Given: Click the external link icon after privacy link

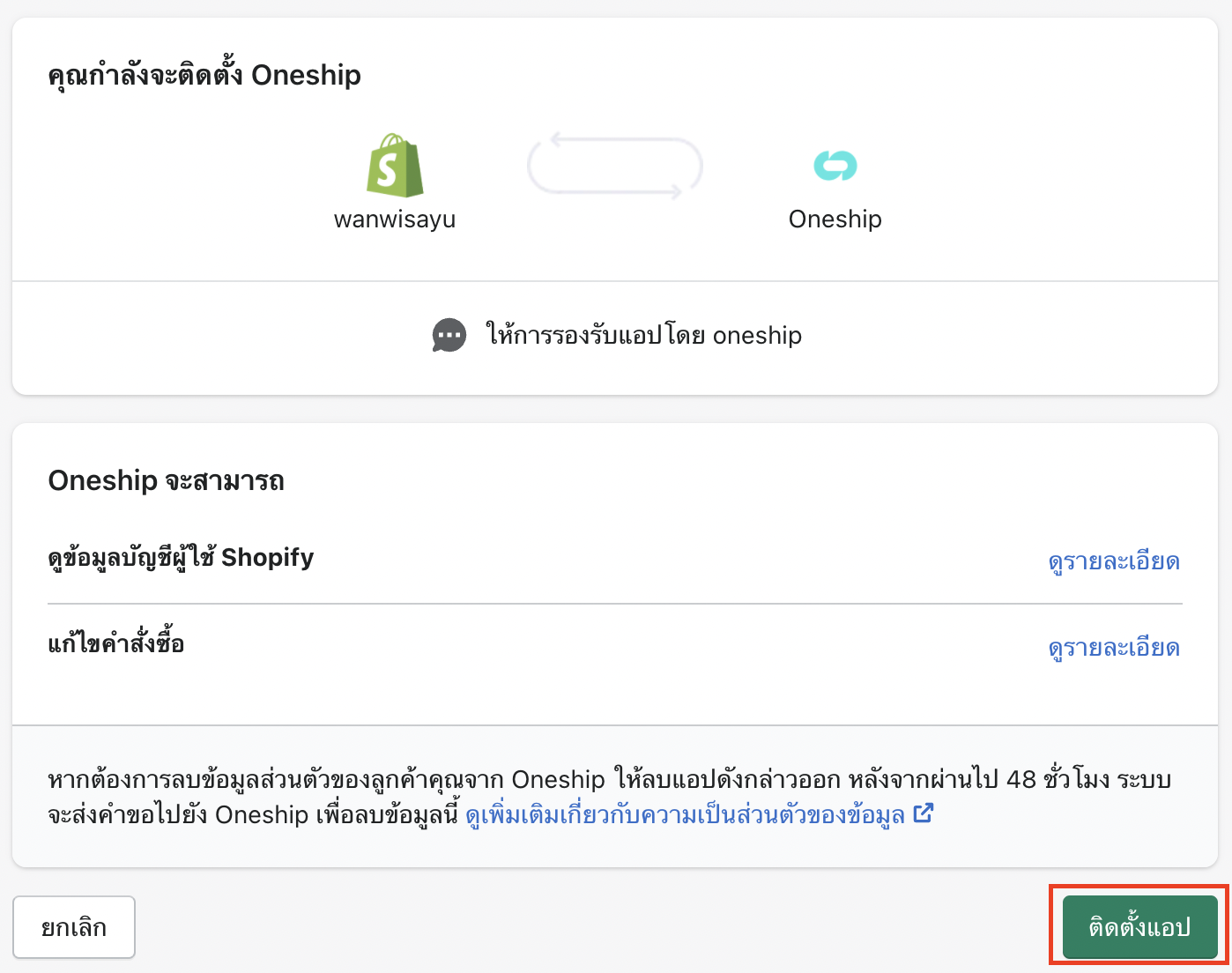Looking at the screenshot, I should point(923,813).
